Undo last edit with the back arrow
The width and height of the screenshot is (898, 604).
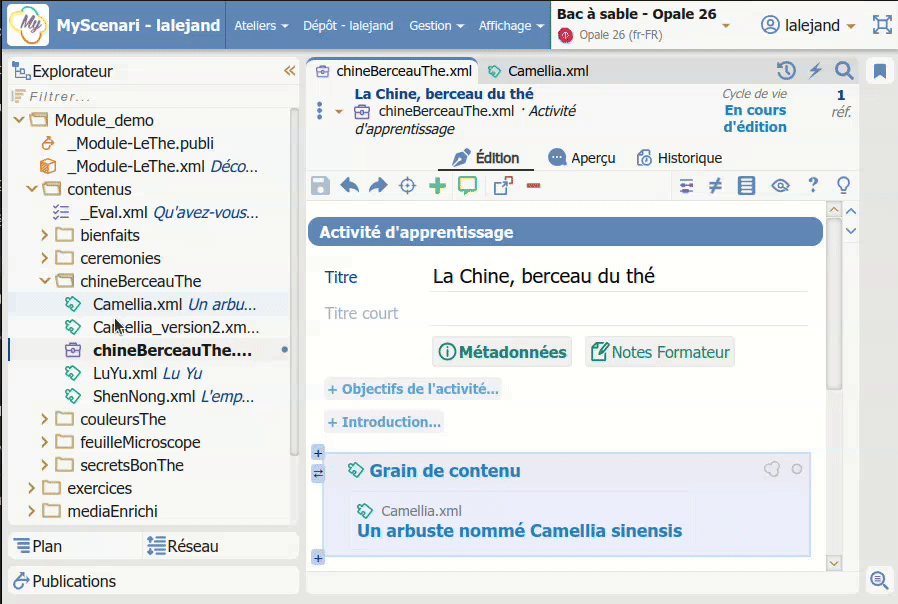pos(349,185)
